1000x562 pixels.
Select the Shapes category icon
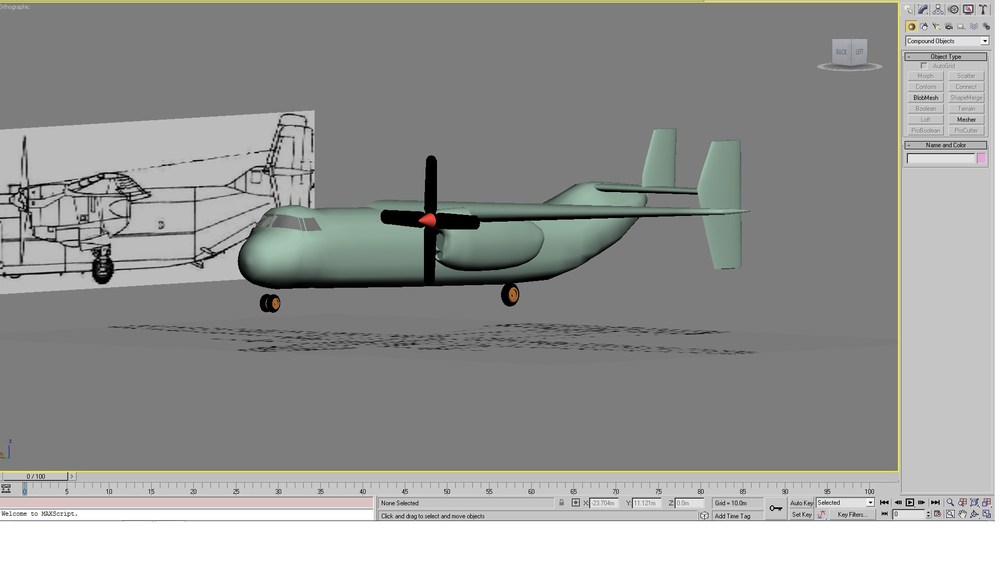coord(924,27)
